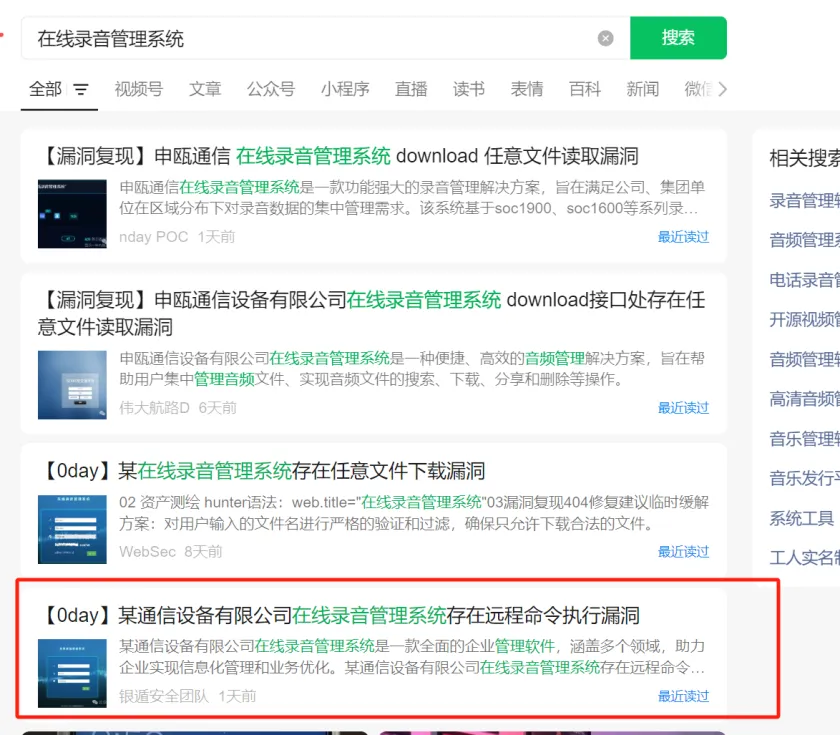Open related search 音乐发行
This screenshot has height=735, width=840.
(804, 478)
